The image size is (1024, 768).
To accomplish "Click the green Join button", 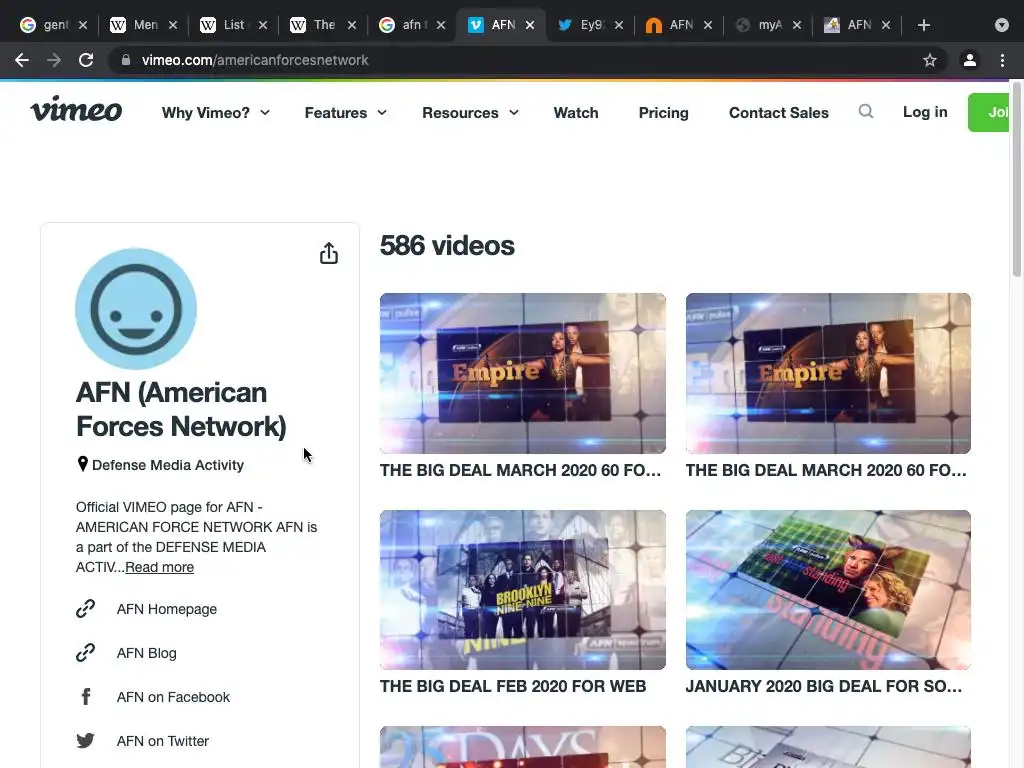I will [989, 112].
